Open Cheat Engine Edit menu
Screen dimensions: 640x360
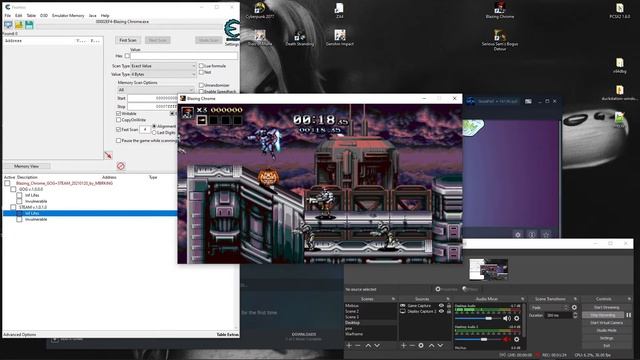coord(19,16)
